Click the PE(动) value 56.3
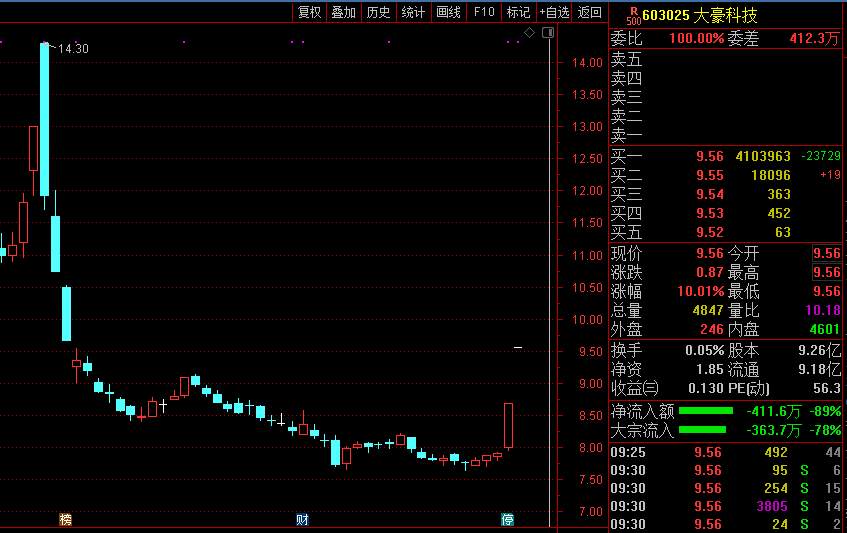 point(826,388)
